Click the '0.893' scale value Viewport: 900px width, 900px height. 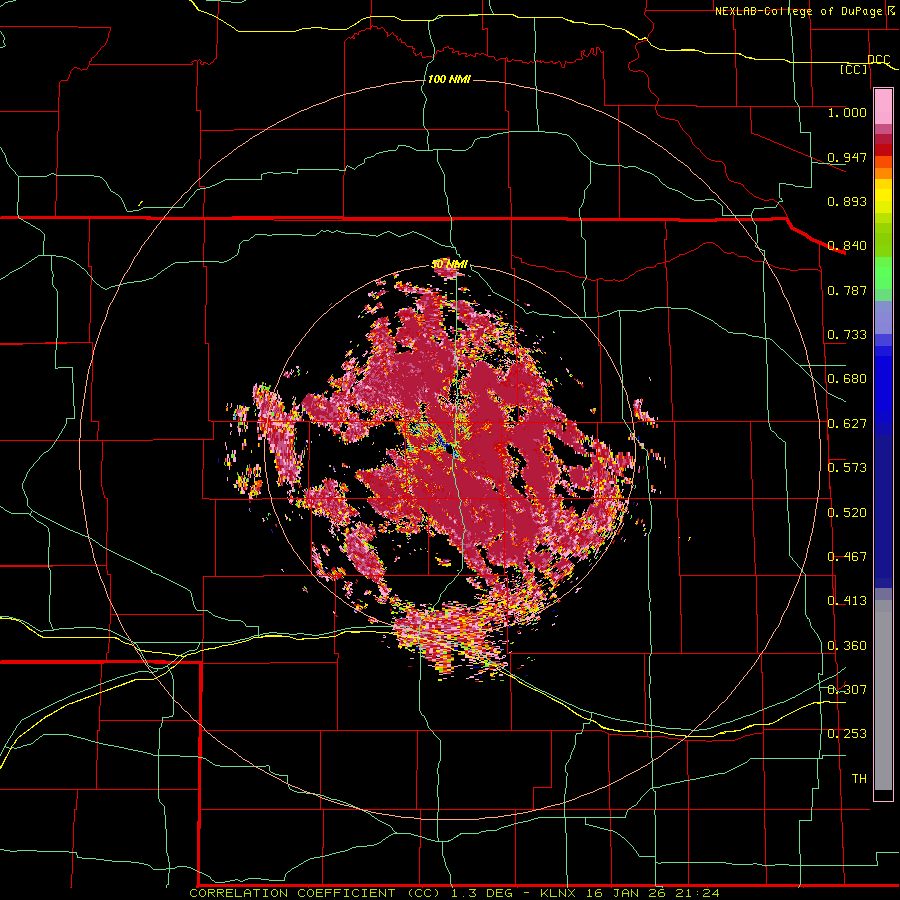(847, 201)
